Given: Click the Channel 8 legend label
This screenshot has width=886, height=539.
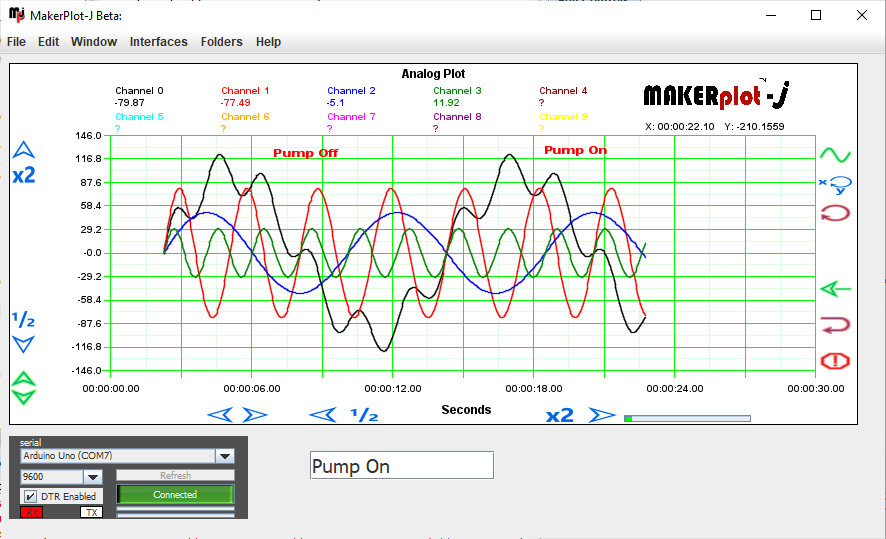Looking at the screenshot, I should [x=457, y=116].
